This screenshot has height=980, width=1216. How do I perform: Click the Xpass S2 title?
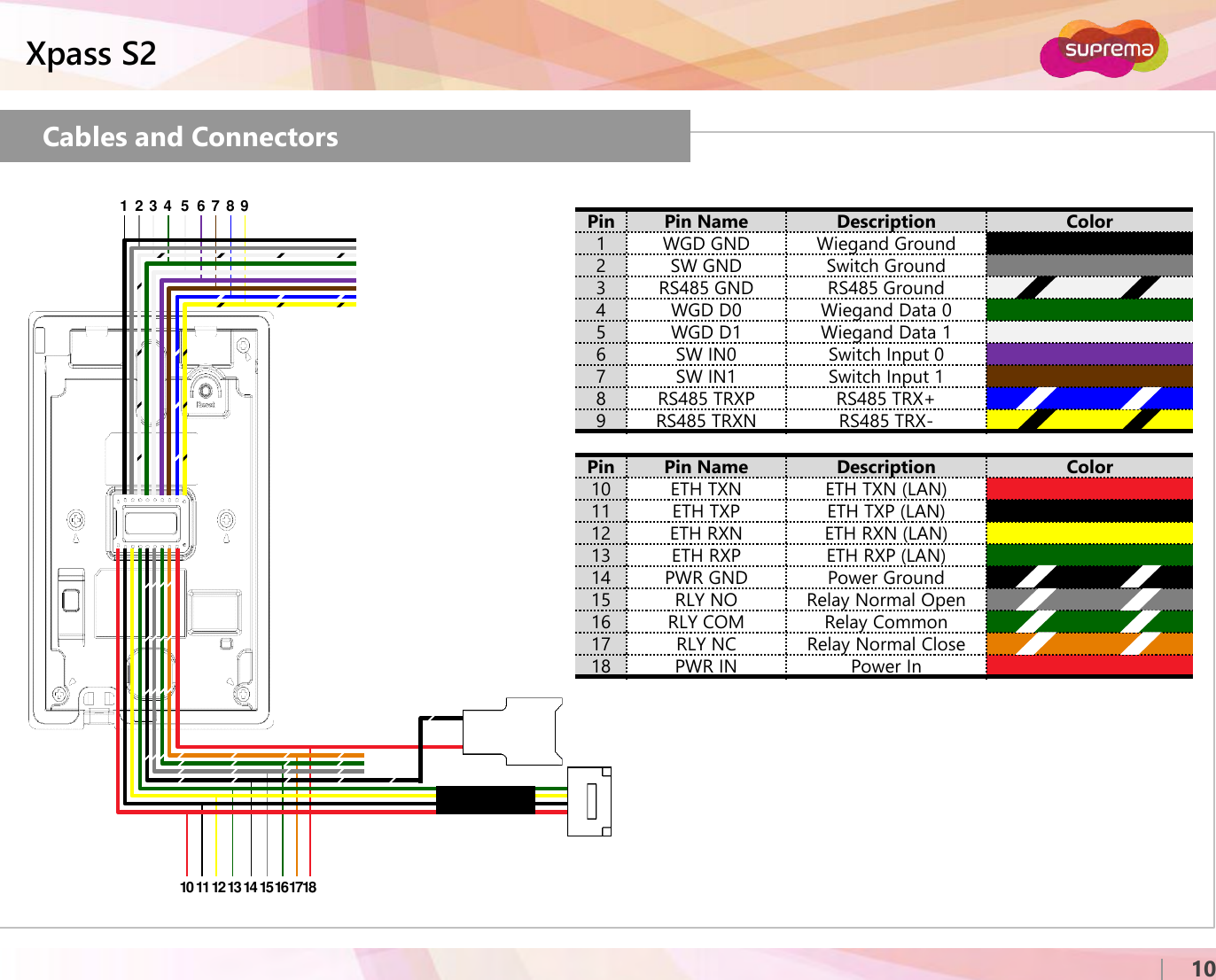click(91, 54)
